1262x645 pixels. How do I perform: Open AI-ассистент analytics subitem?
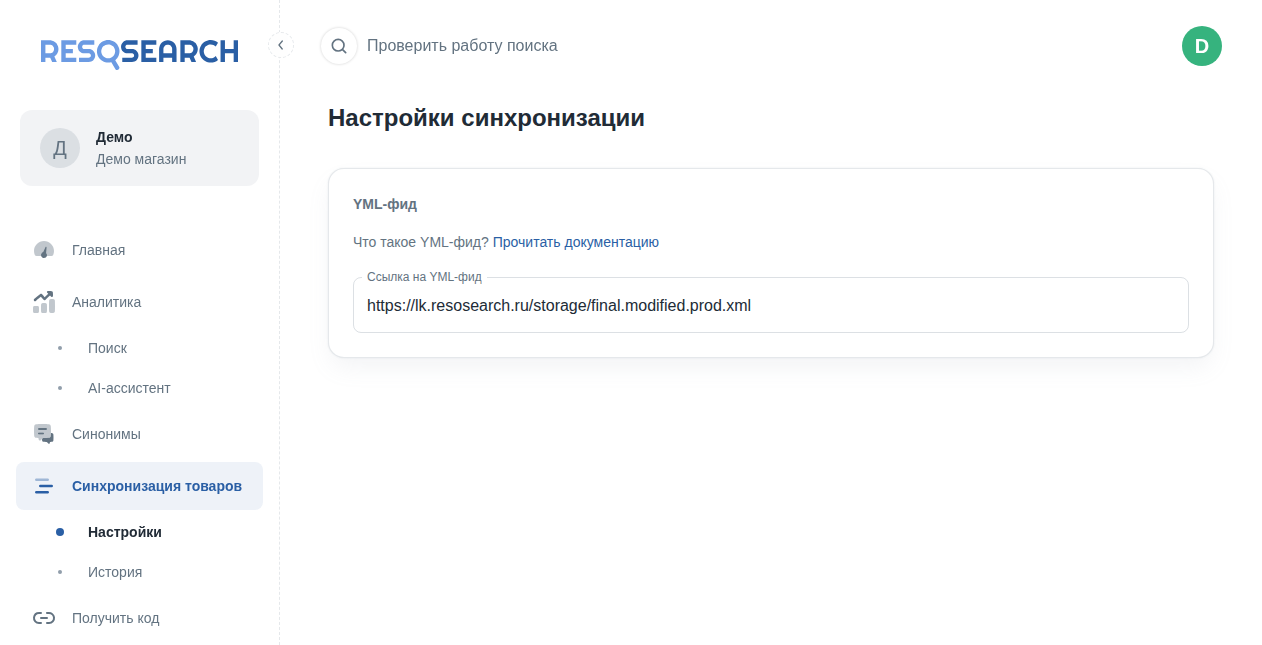[x=139, y=388]
